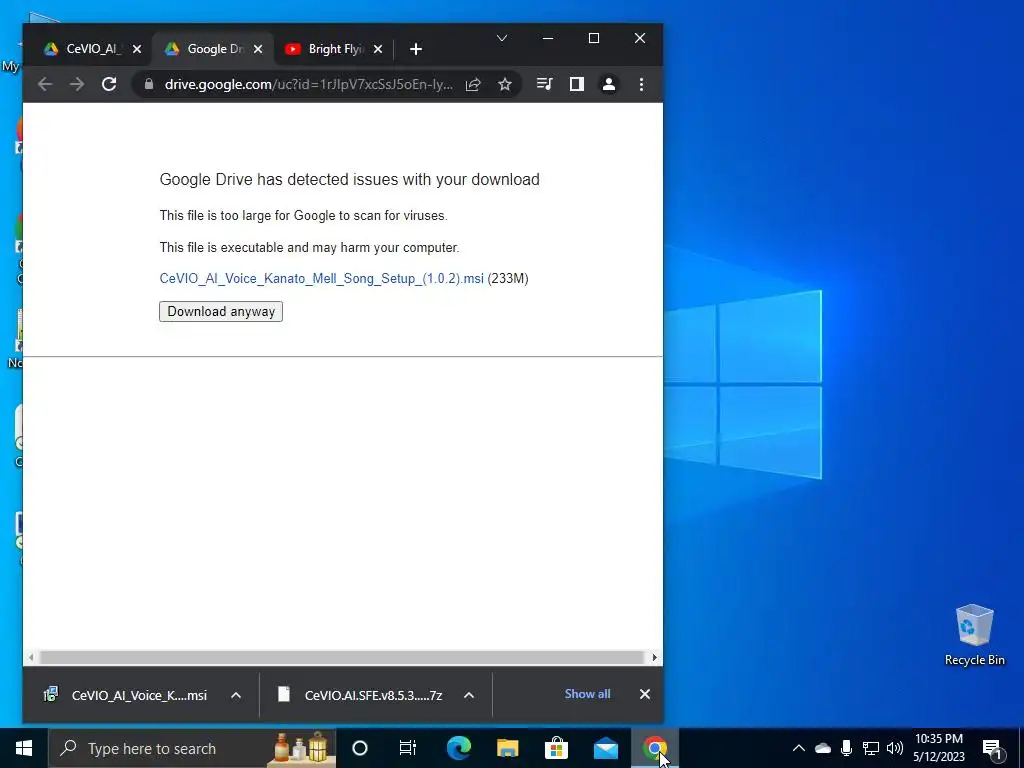The width and height of the screenshot is (1024, 768).
Task: Maximize the Chrome window
Action: point(594,39)
